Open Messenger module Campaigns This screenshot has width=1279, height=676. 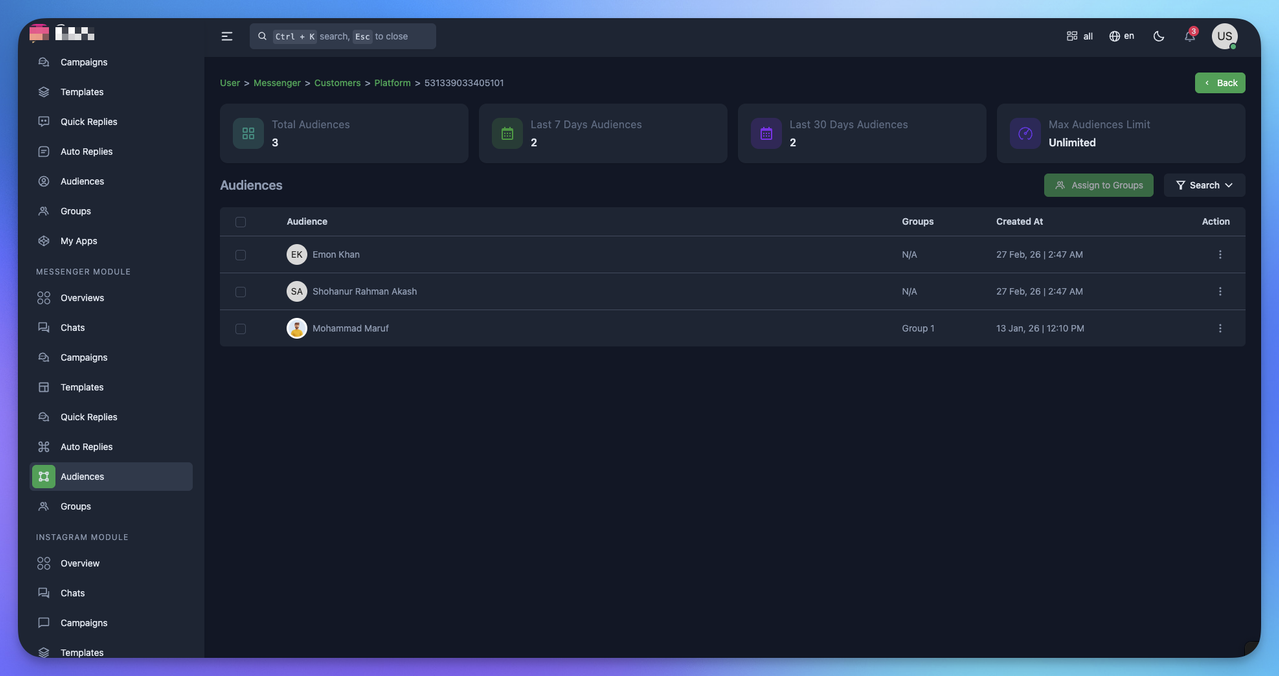[x=112, y=358]
